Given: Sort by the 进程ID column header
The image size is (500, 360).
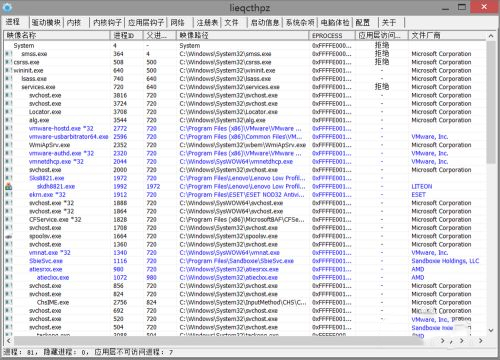Looking at the screenshot, I should click(127, 35).
